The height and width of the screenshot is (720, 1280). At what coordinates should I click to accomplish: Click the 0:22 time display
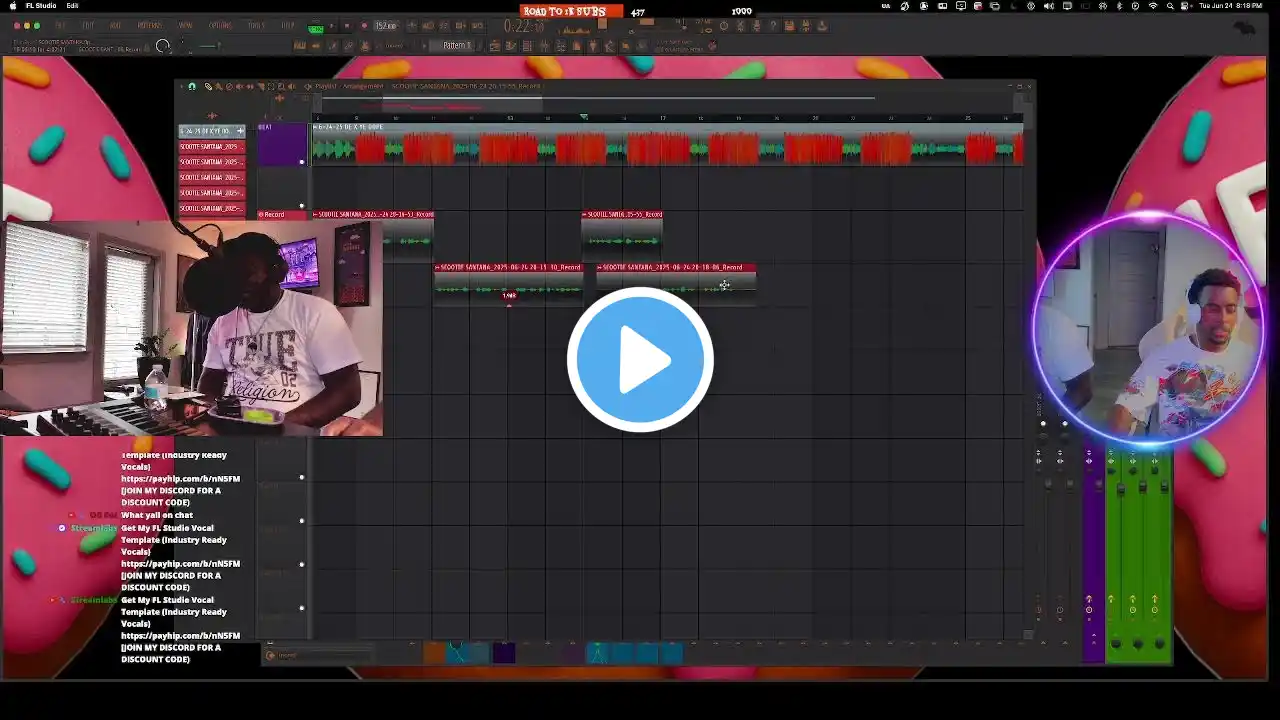524,27
